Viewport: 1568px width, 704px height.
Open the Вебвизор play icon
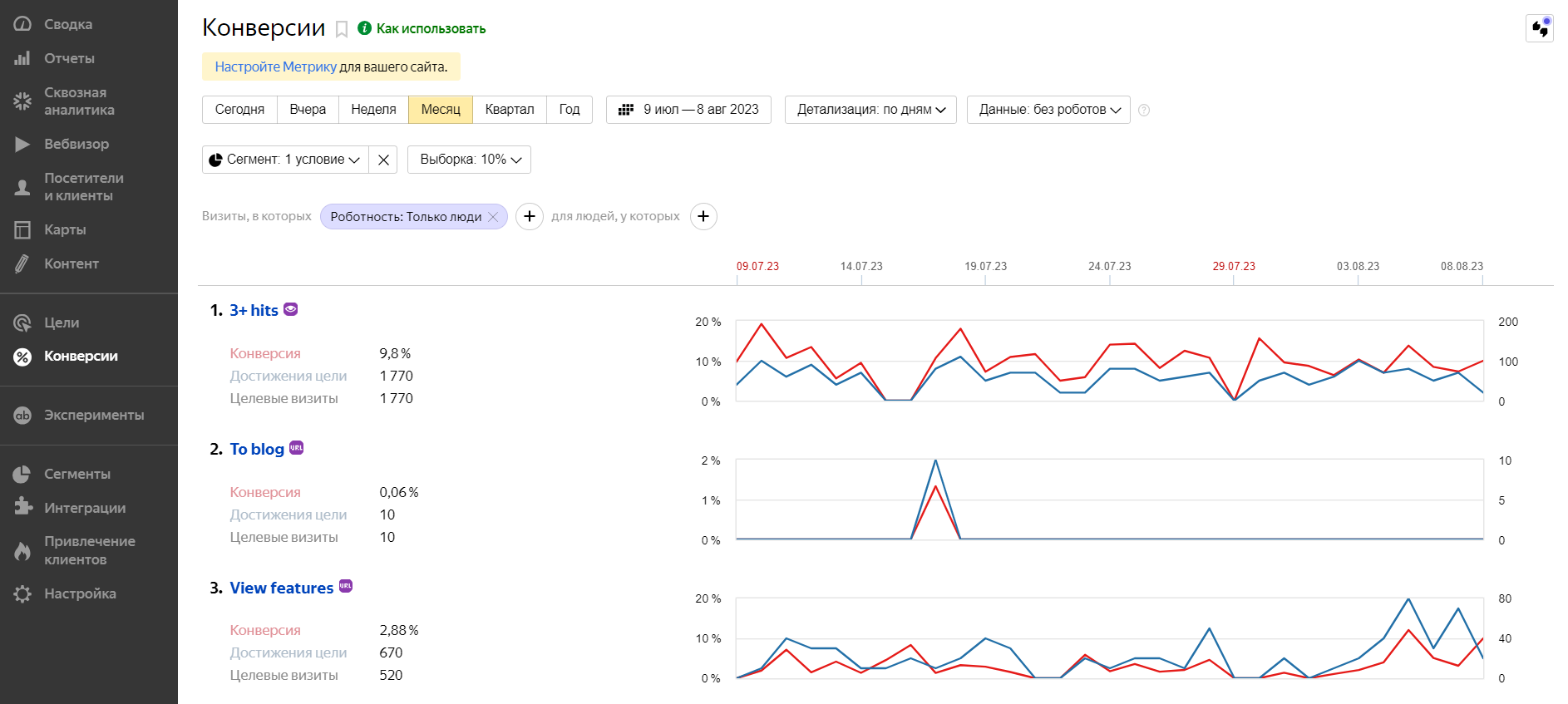(x=22, y=144)
